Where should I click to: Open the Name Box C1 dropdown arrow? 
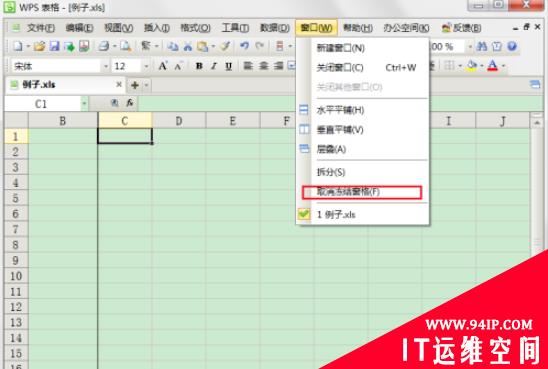pos(84,104)
